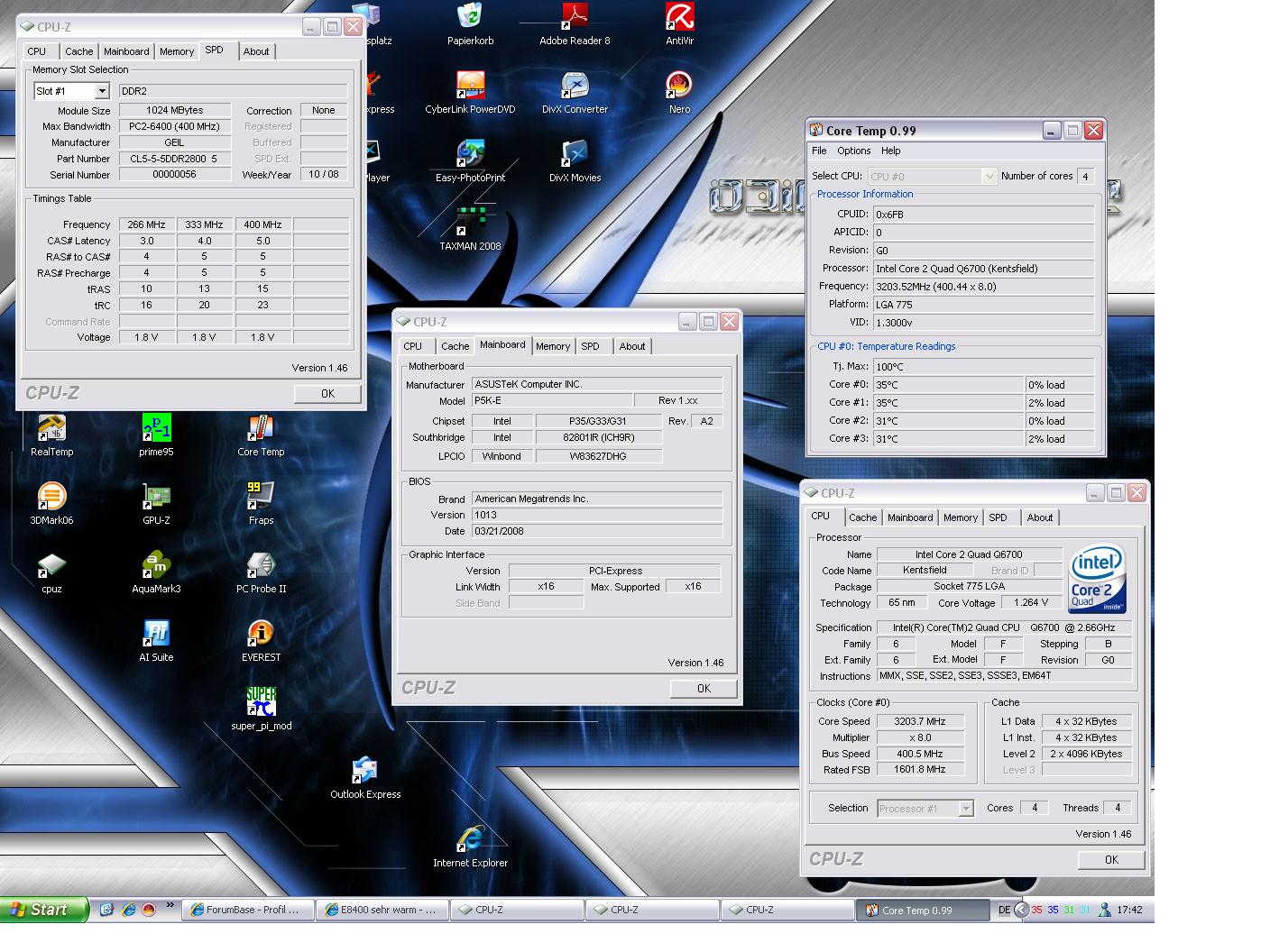
Task: Click OK in the SPD CPU-Z window
Action: click(x=327, y=393)
